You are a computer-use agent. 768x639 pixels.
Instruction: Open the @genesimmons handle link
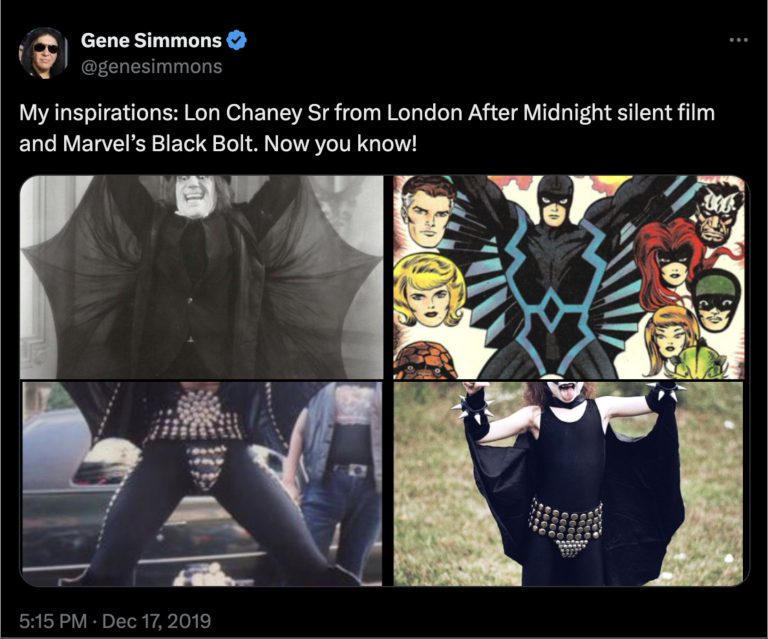(151, 66)
